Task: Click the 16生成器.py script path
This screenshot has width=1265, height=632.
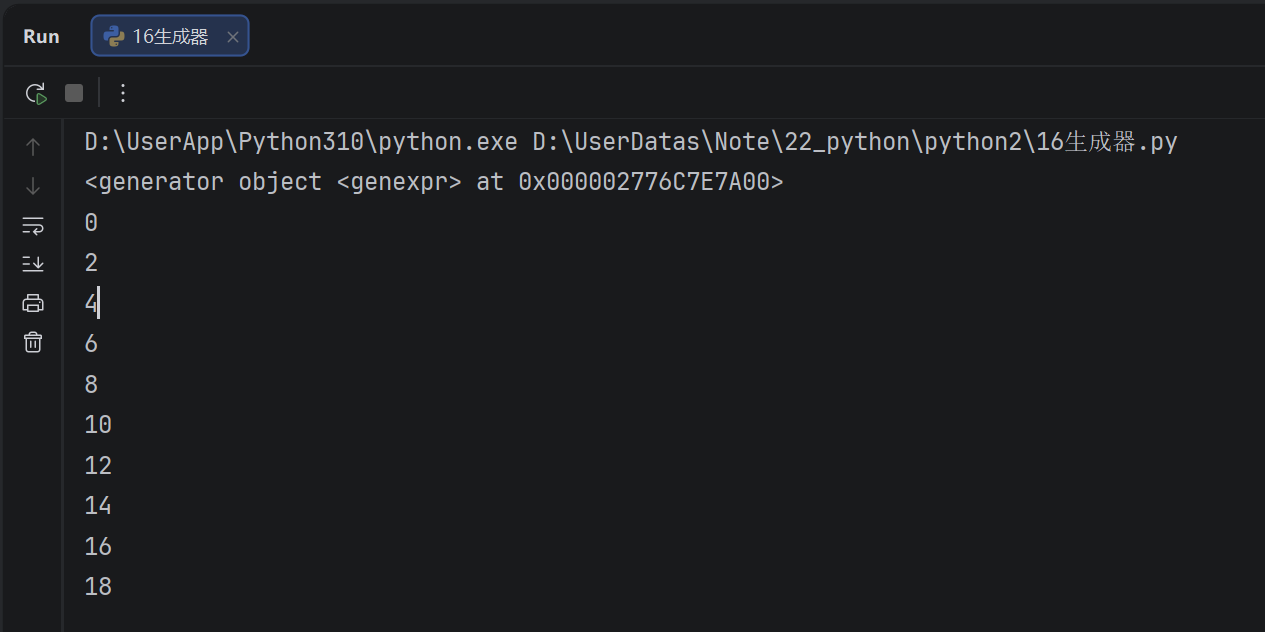Action: coord(855,142)
